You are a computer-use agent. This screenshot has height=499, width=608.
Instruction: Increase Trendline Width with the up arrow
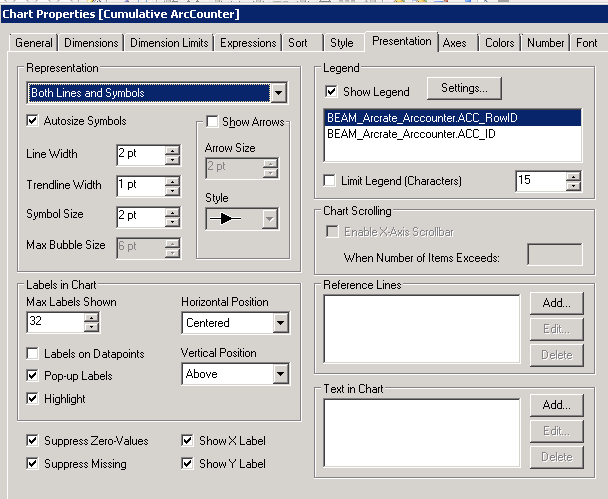[x=172, y=180]
